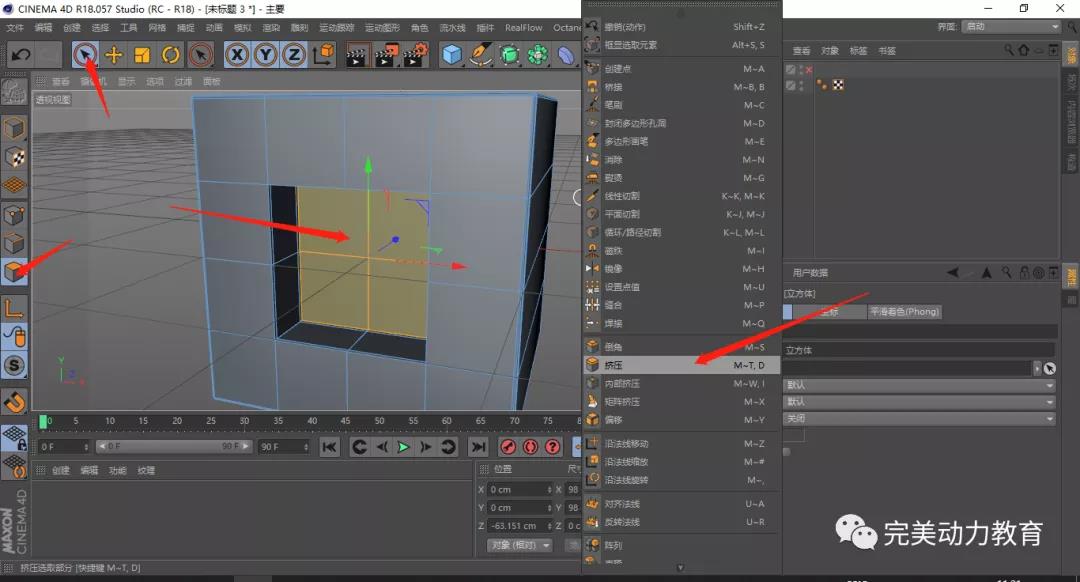The image size is (1080, 582).
Task: Select the live selection arrow tool
Action: tap(86, 54)
